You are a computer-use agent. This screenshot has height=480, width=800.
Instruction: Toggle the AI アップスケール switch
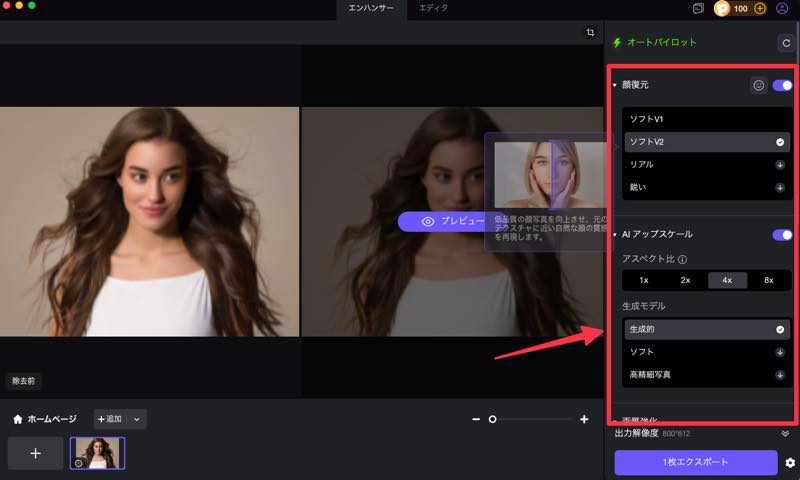click(x=782, y=235)
